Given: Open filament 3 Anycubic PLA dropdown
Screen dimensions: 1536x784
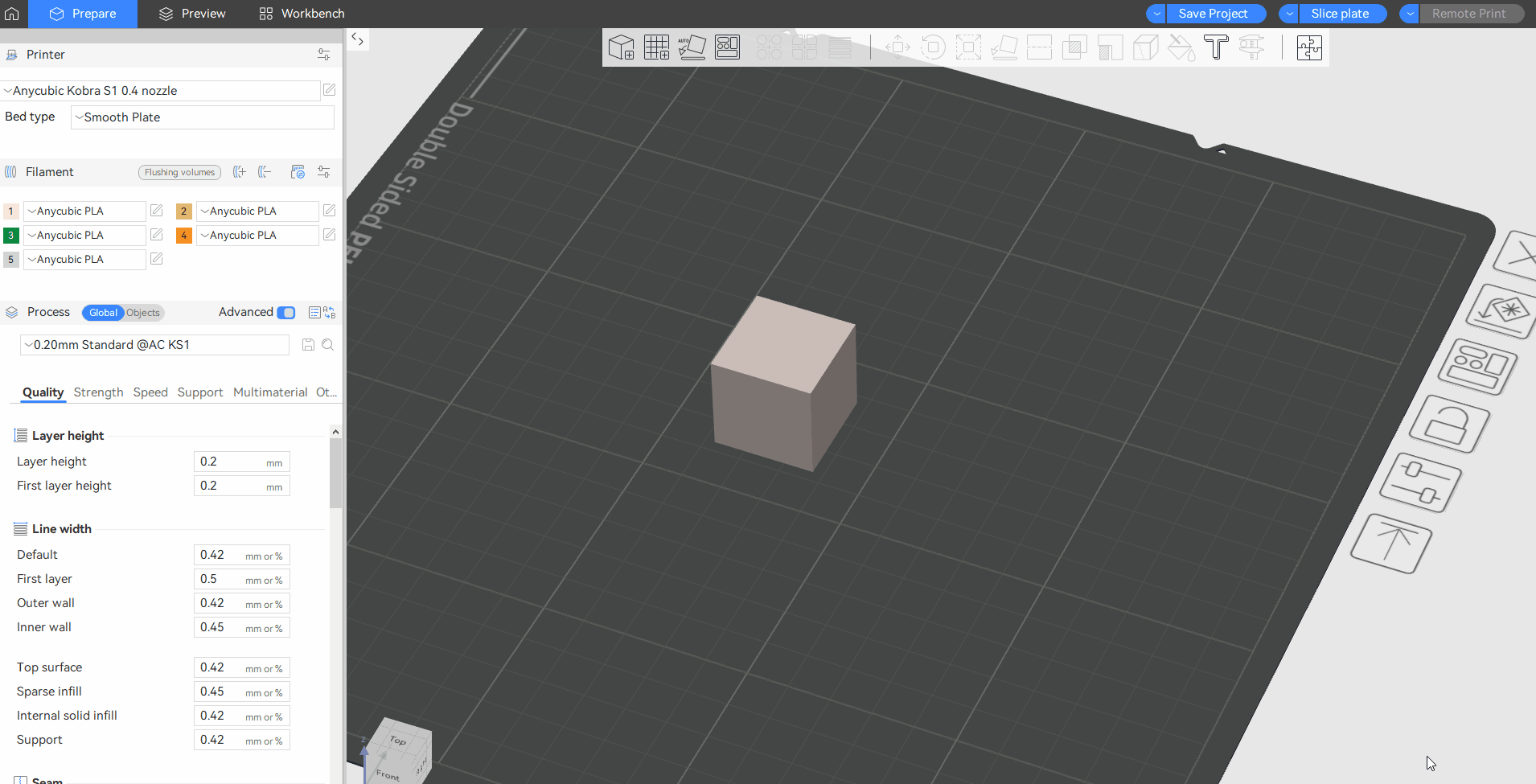Looking at the screenshot, I should click(84, 236).
